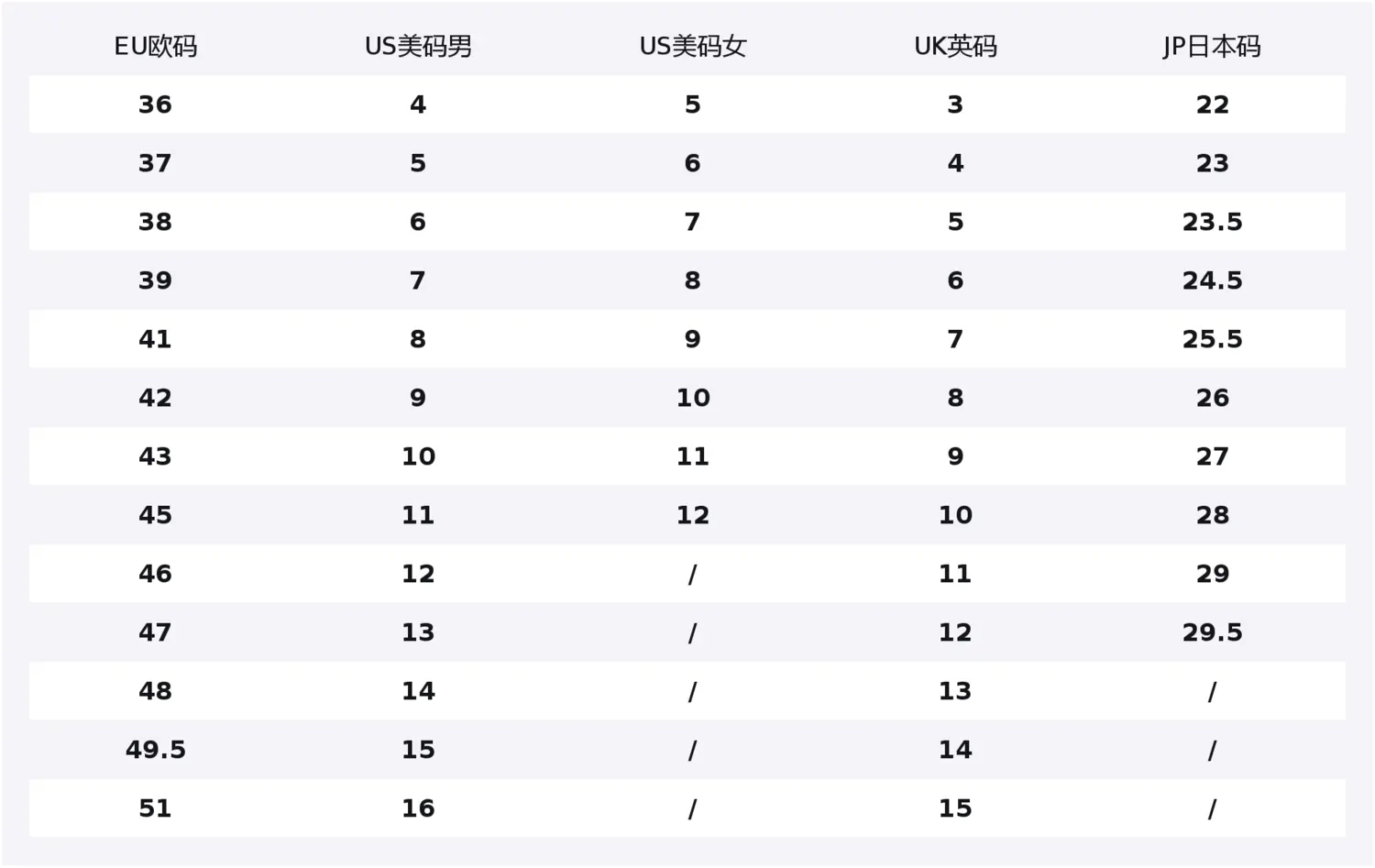Viewport: 1375px width, 868px height.
Task: Select EU size 36 cell
Action: pyautogui.click(x=155, y=104)
